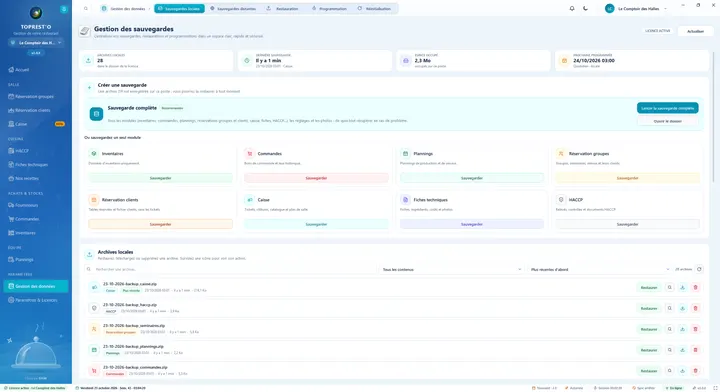This screenshot has height=392, width=720.
Task: Switch to Sauvegardes distantes tab
Action: (x=233, y=8)
